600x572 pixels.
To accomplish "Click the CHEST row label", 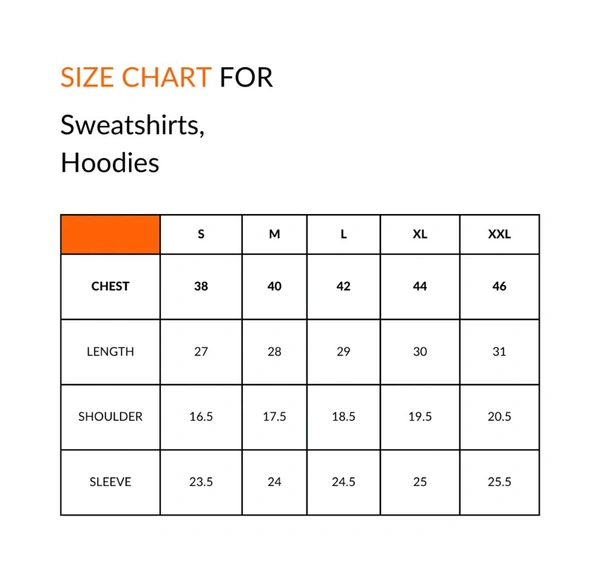I will (110, 286).
